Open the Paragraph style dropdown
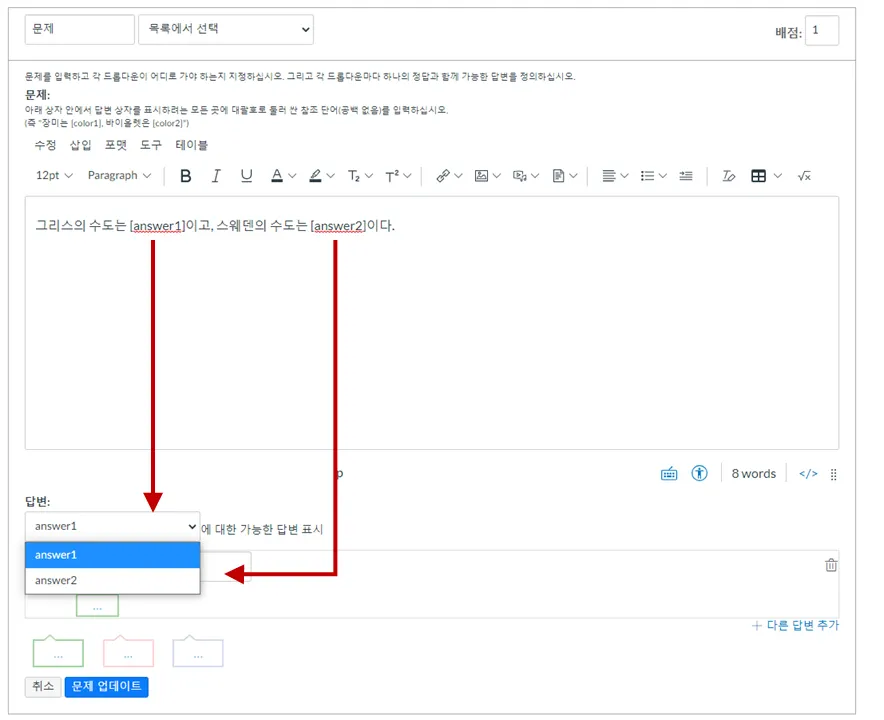The width and height of the screenshot is (884, 720). pyautogui.click(x=119, y=175)
